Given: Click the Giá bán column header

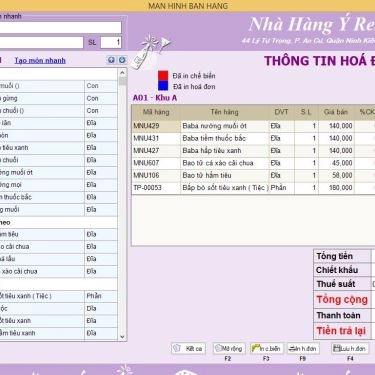Looking at the screenshot, I should pyautogui.click(x=336, y=112).
